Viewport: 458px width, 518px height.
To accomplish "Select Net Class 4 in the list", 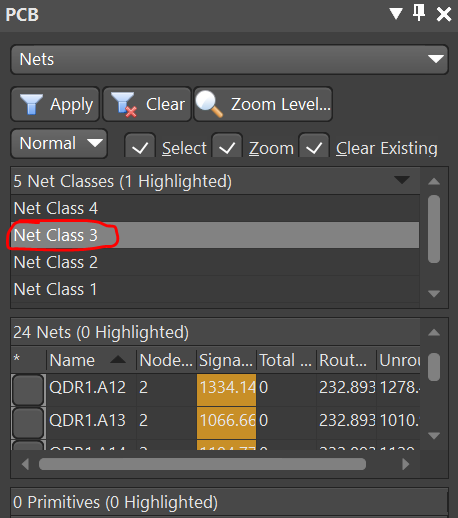I will [215, 208].
